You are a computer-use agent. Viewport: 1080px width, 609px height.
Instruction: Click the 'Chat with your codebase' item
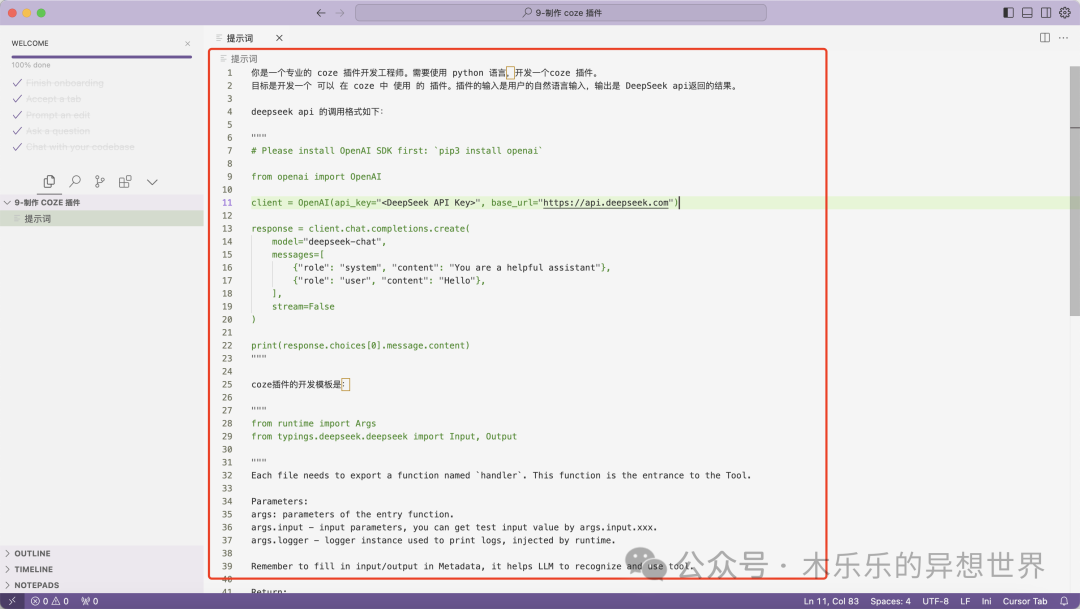[80, 147]
